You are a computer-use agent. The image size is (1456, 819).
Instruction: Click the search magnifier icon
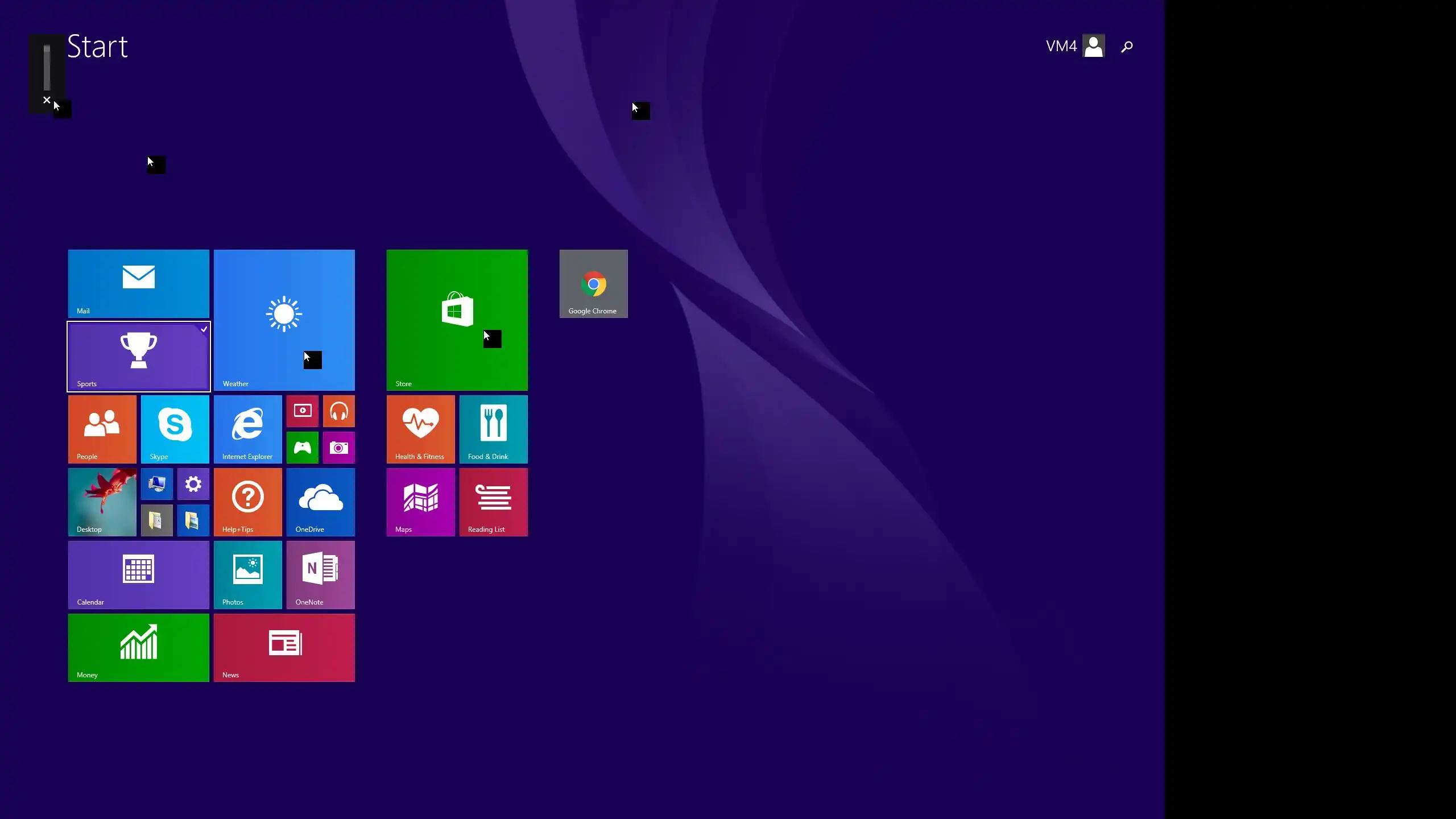pos(1127,47)
